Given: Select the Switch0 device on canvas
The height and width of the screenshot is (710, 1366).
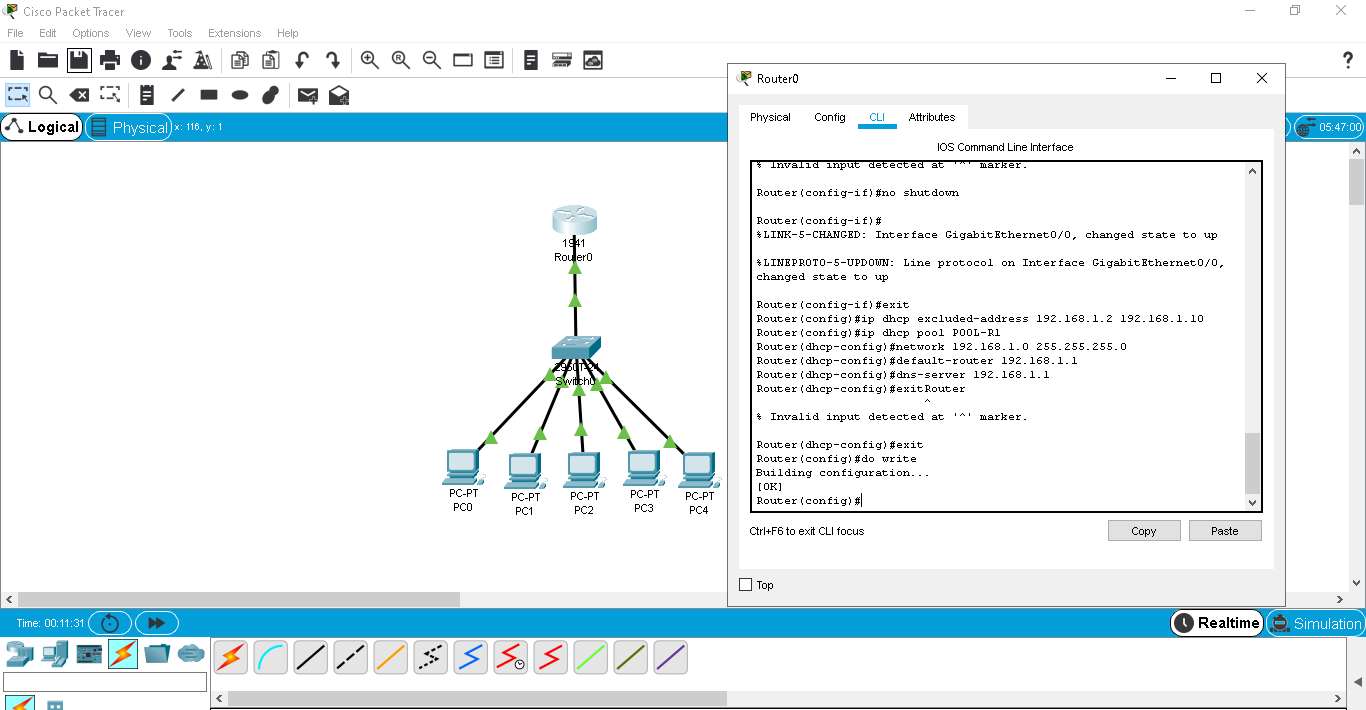Looking at the screenshot, I should pyautogui.click(x=576, y=349).
